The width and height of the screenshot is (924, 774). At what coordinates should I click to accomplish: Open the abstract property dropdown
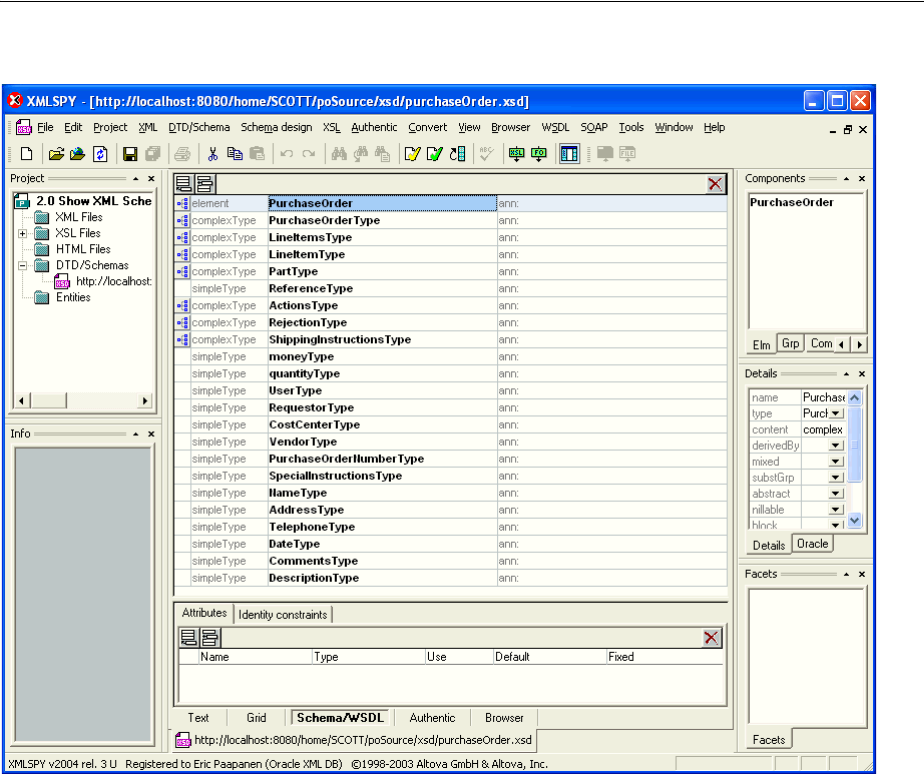tap(836, 494)
